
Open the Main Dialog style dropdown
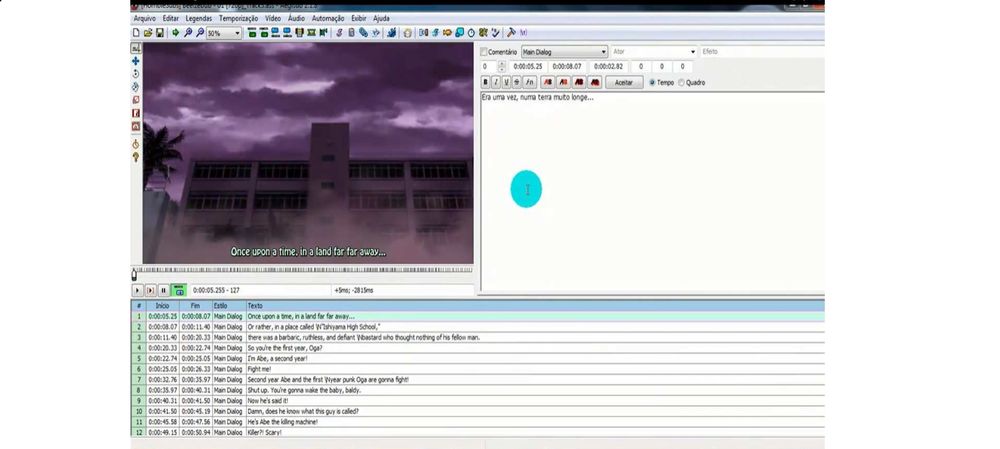pyautogui.click(x=564, y=52)
